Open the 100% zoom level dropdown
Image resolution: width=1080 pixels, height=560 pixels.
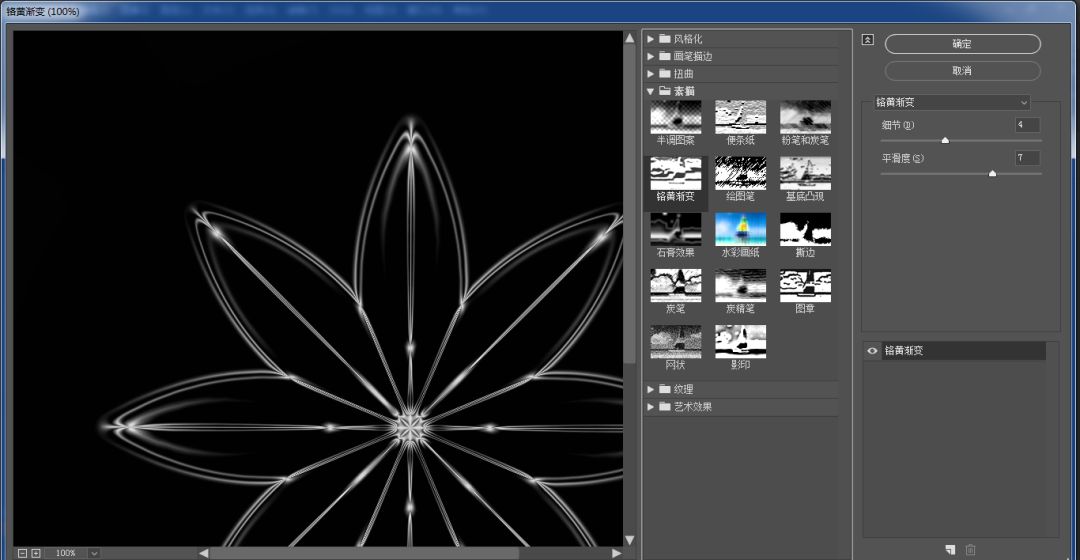click(94, 553)
